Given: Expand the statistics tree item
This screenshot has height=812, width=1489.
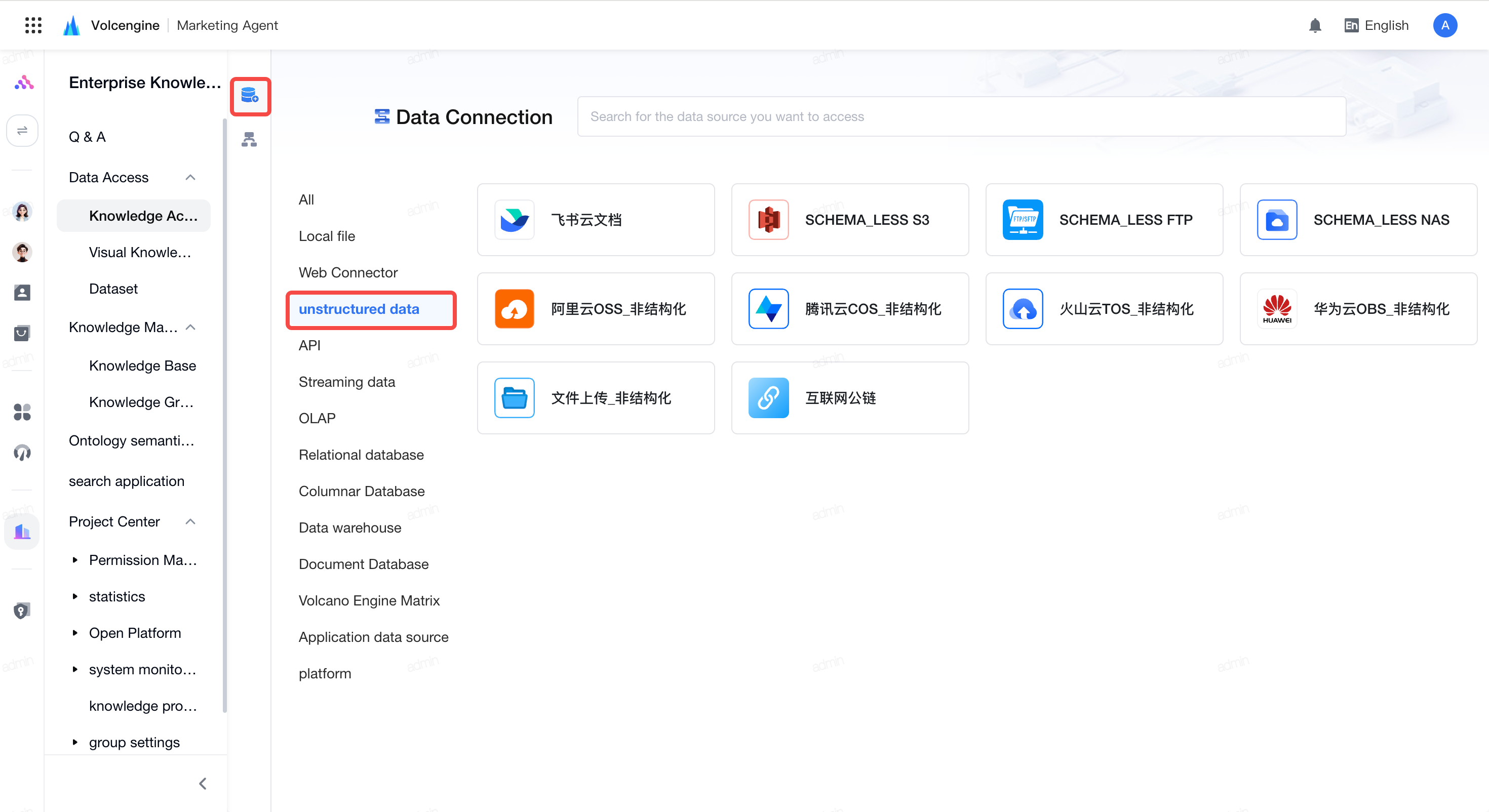Looking at the screenshot, I should [x=75, y=596].
